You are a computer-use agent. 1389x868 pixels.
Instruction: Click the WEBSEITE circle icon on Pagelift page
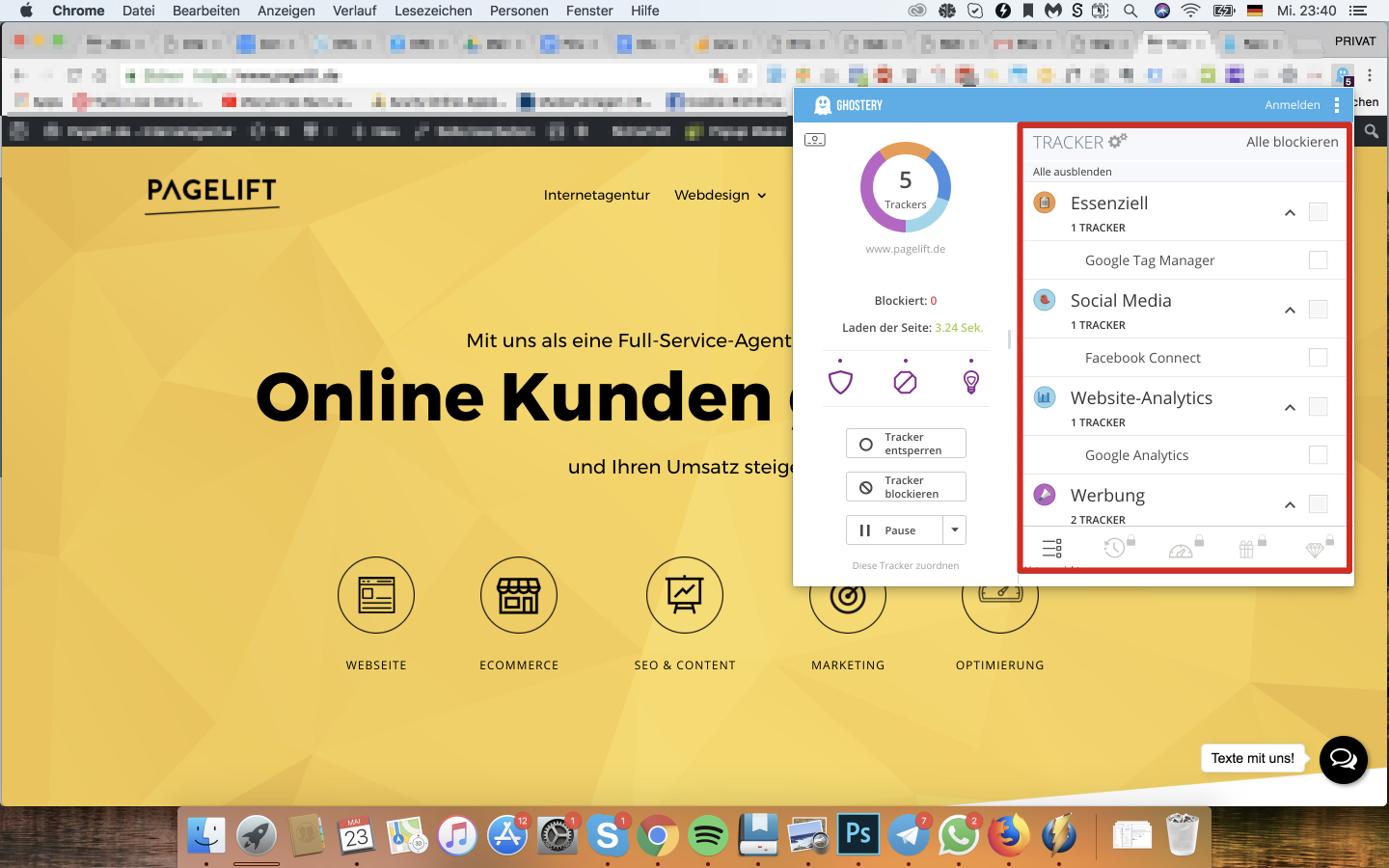376,595
